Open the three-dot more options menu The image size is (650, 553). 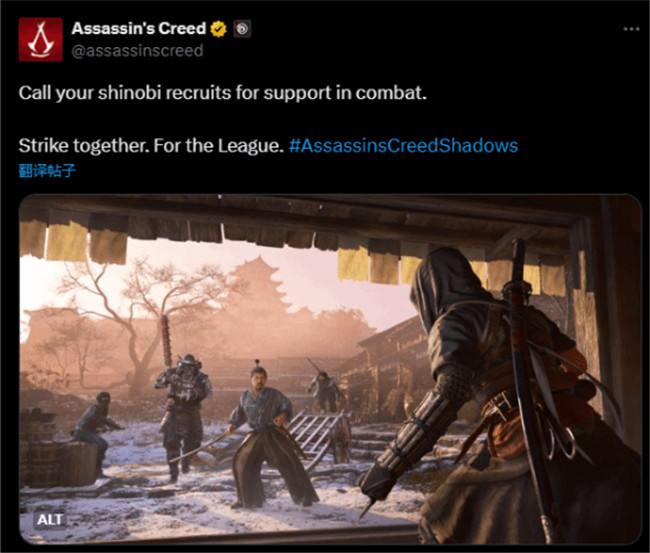631,29
